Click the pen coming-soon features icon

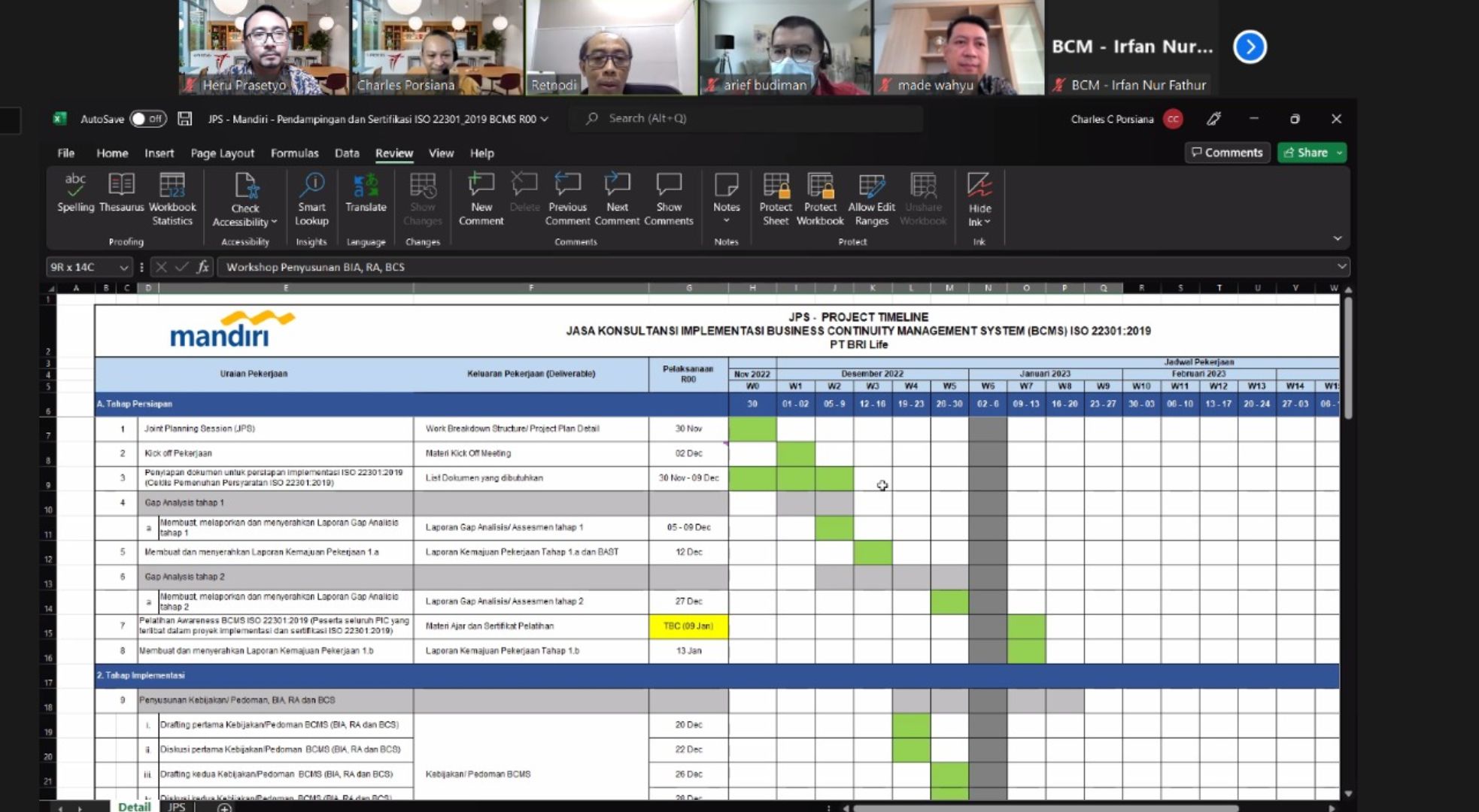(1213, 119)
